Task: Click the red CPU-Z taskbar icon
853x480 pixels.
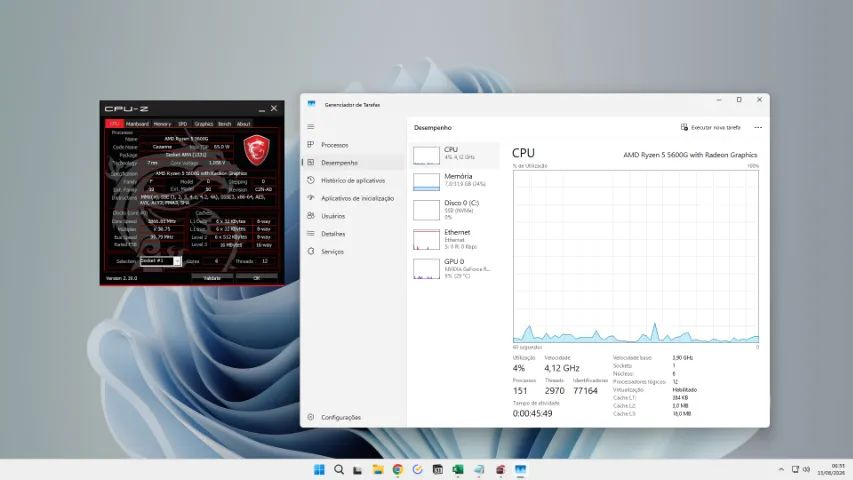Action: tap(500, 470)
